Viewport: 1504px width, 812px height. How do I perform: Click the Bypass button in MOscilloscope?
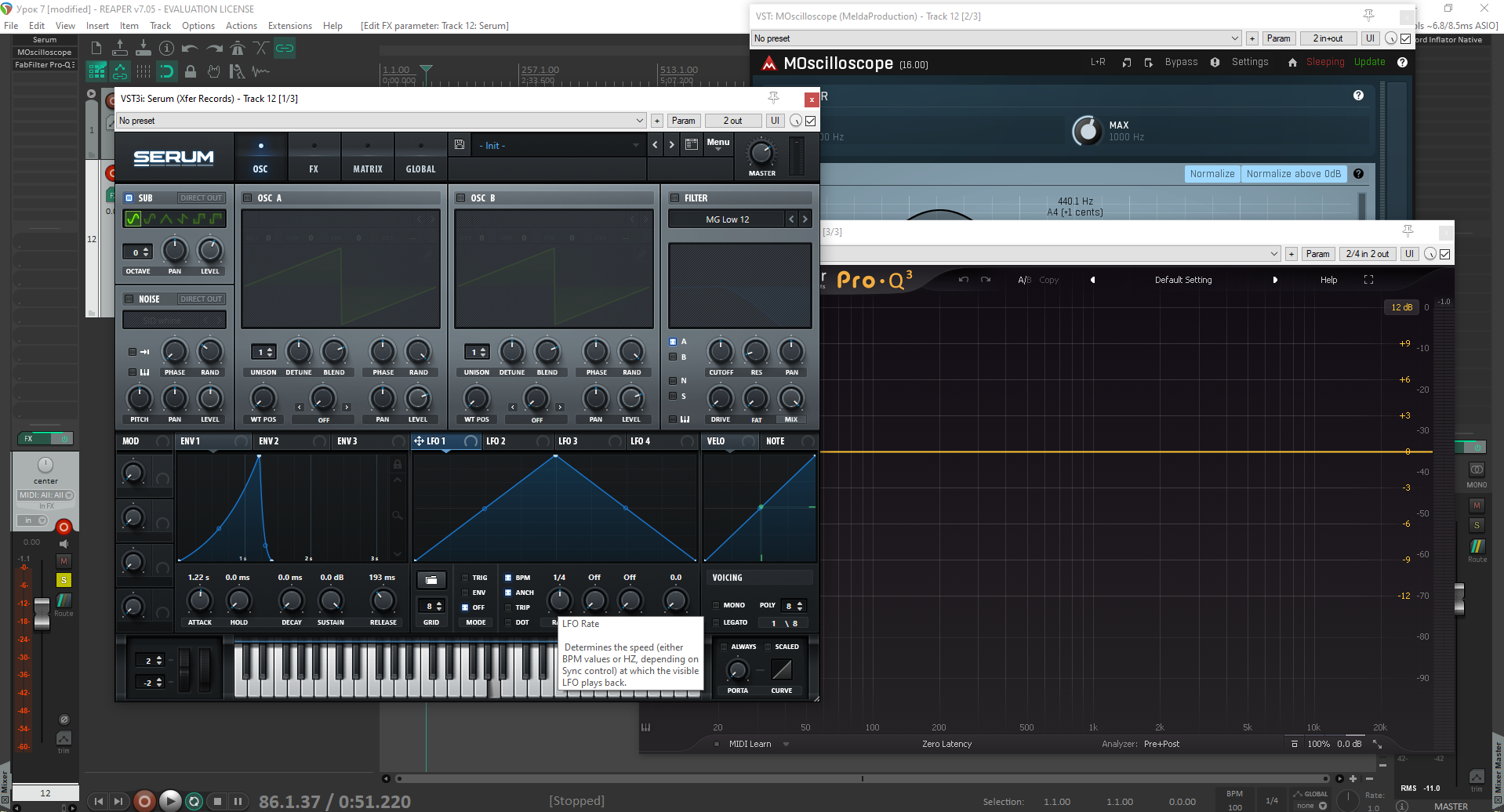(x=1181, y=62)
